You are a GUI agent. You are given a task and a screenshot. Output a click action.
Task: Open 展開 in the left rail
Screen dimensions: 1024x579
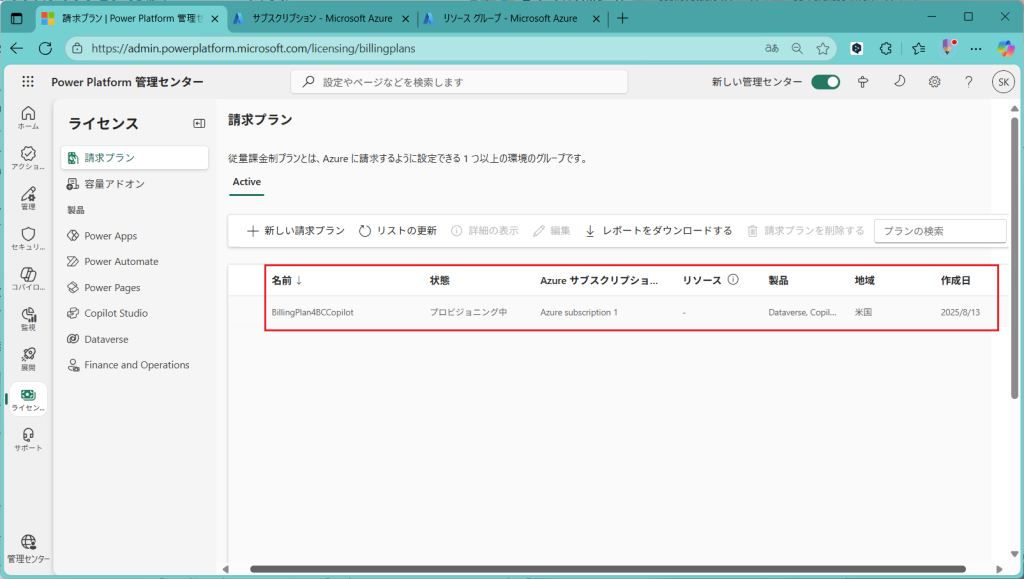[28, 359]
